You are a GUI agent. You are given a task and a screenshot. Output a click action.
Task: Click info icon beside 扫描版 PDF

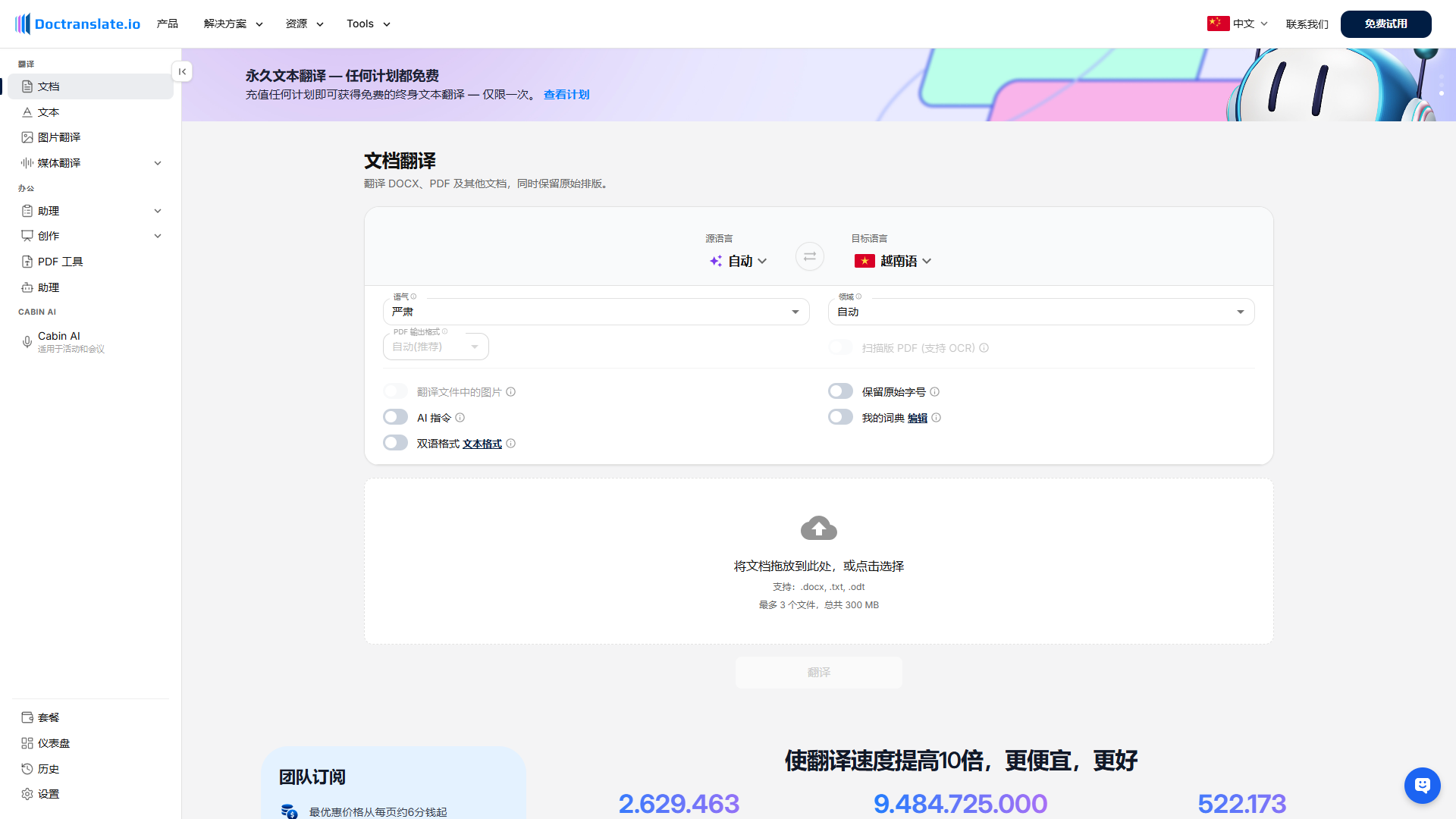click(x=984, y=348)
